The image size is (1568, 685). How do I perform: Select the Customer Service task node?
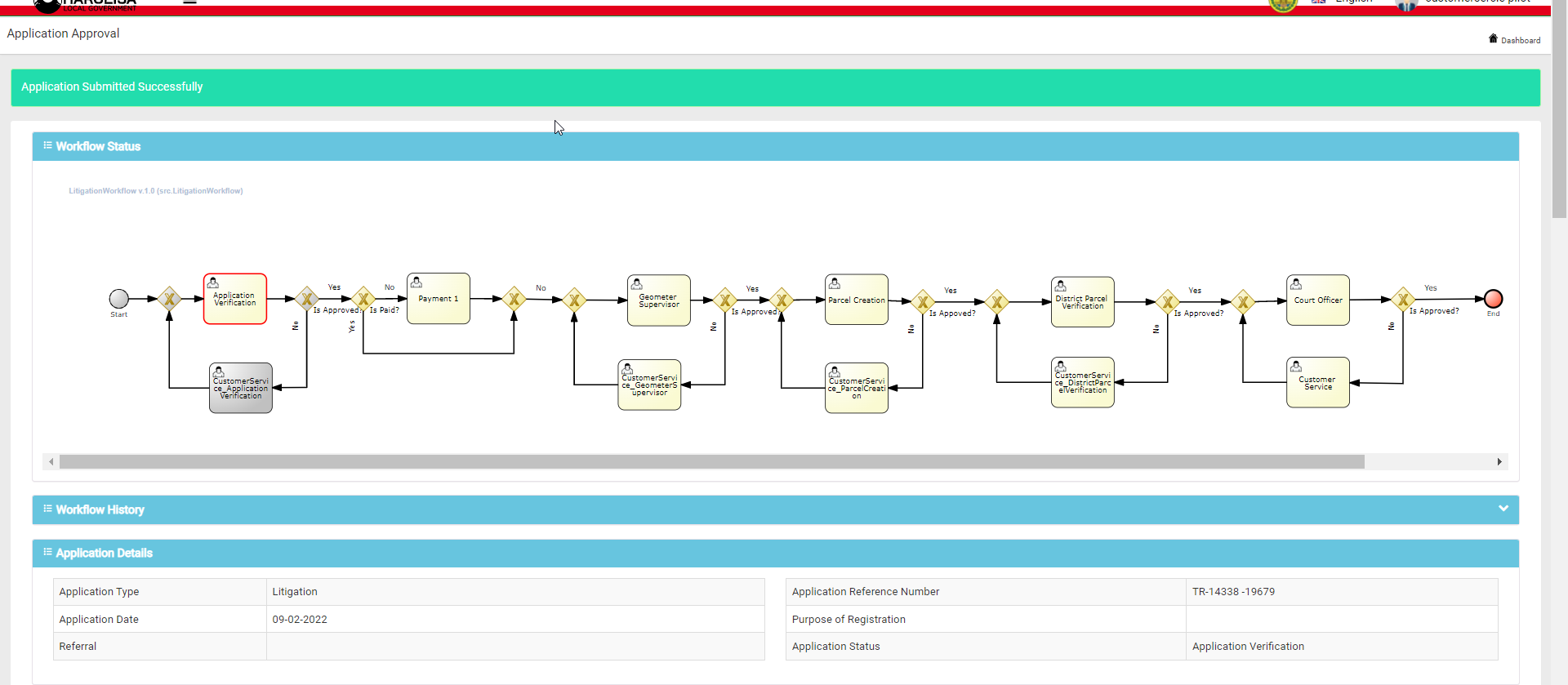1318,382
